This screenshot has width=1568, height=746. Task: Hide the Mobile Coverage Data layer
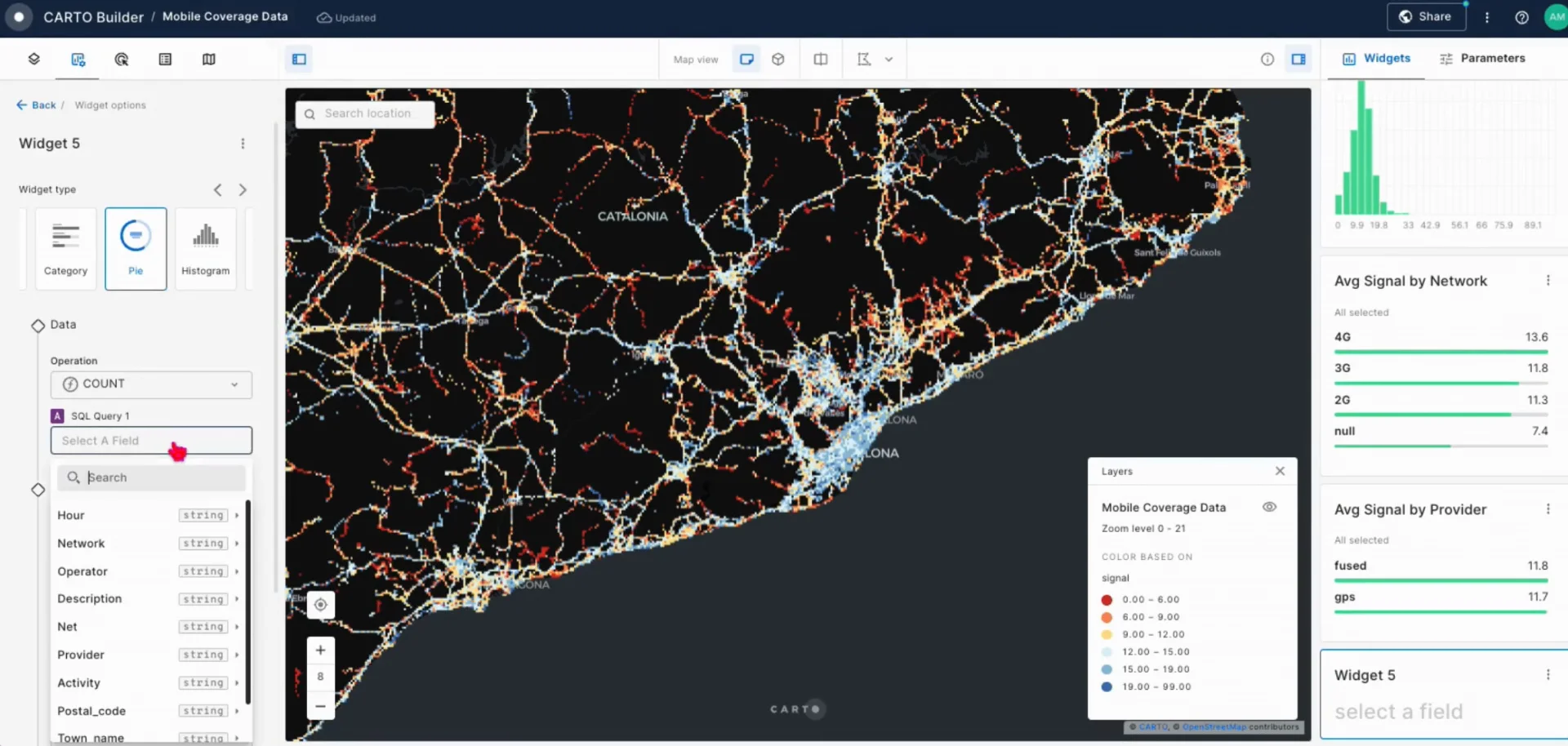[1270, 507]
